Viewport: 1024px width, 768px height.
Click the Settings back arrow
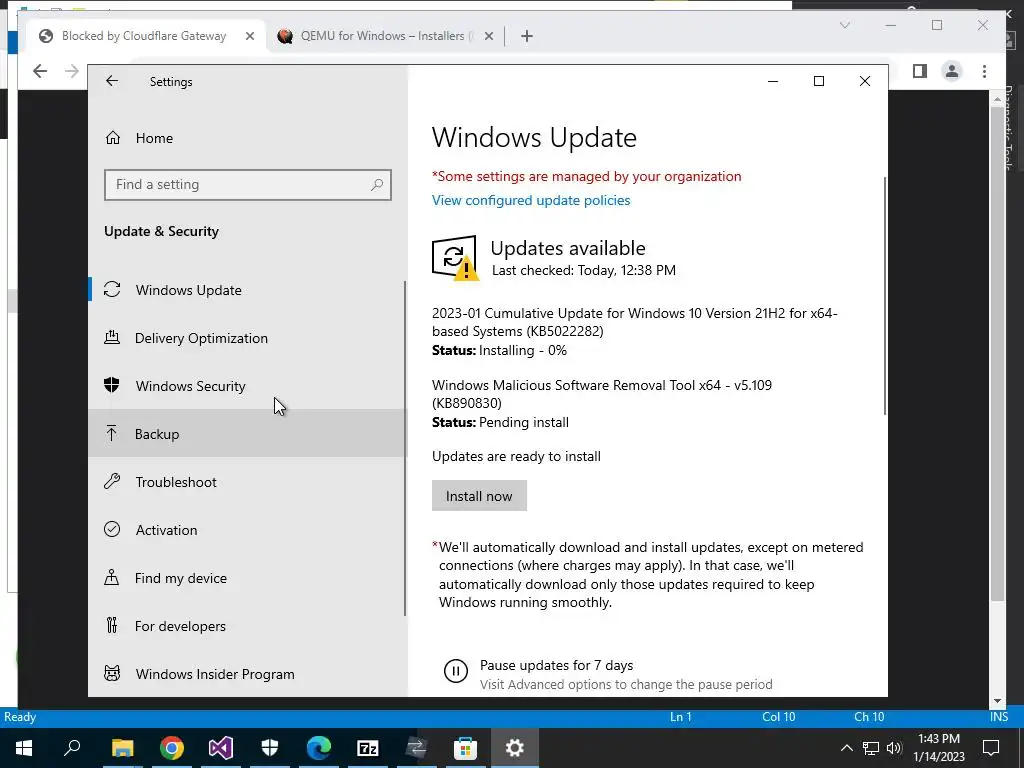[112, 81]
